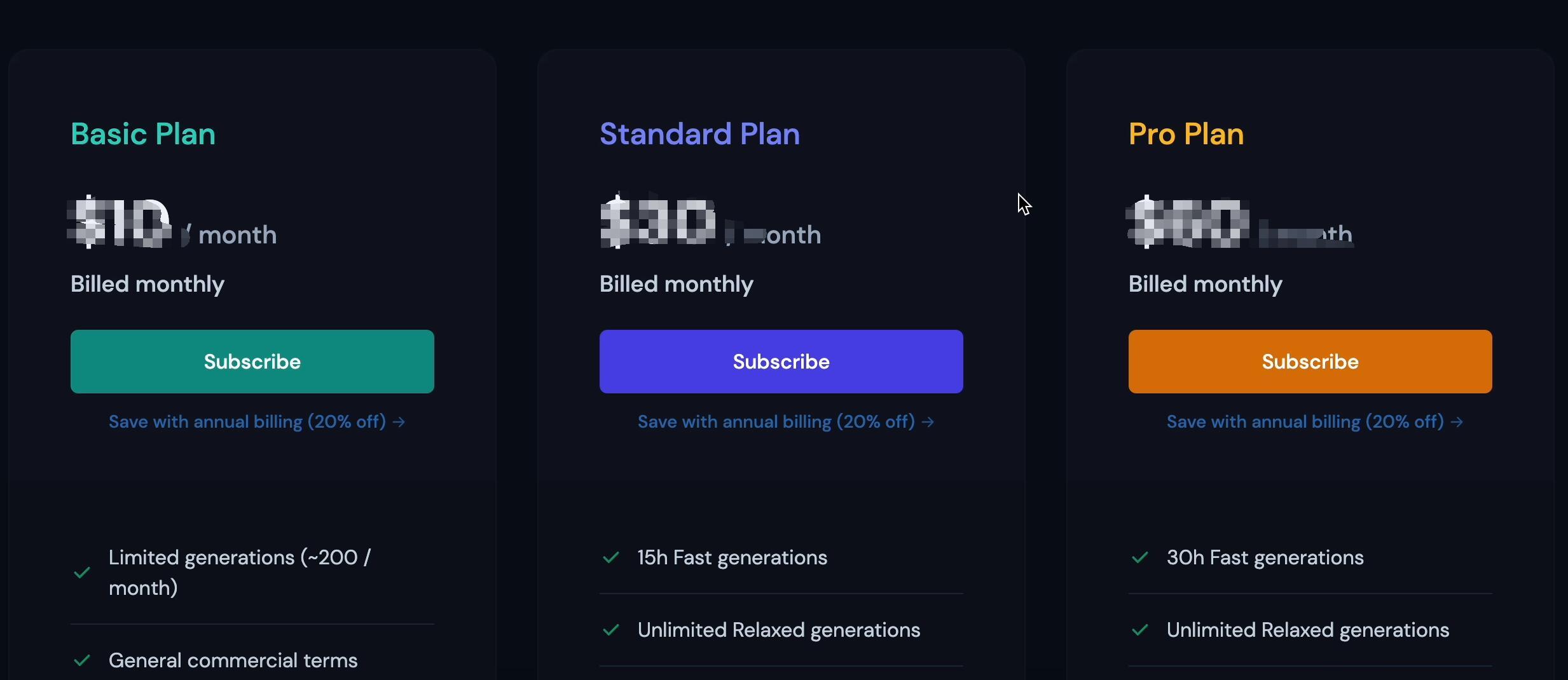Click the 15h Fast generations feature text
Viewport: 1568px width, 680px height.
(x=732, y=557)
